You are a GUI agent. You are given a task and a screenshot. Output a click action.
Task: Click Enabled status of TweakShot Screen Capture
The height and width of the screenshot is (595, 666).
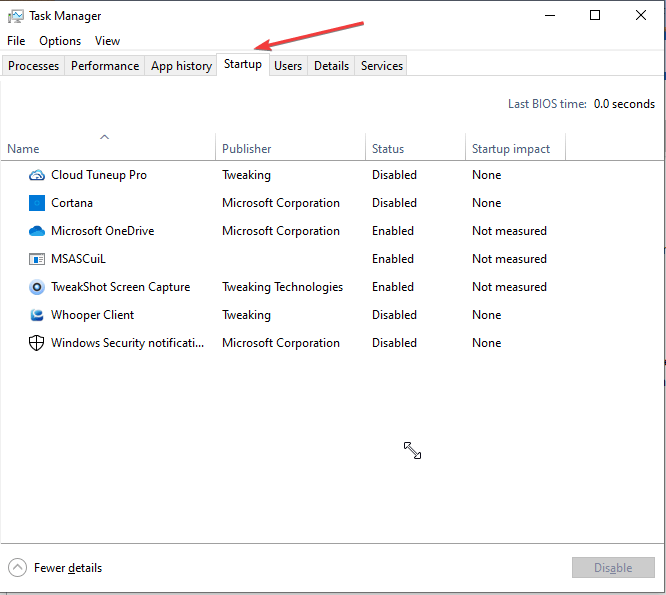click(393, 287)
